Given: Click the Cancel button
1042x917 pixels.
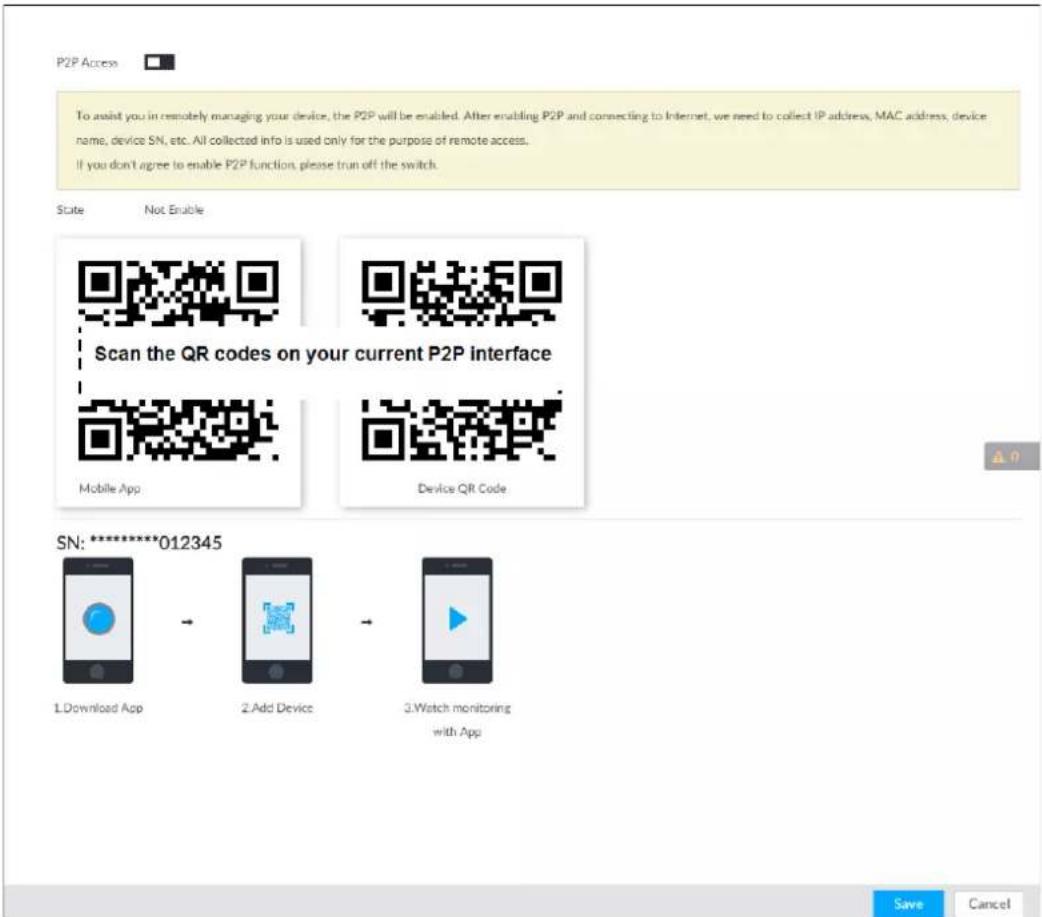Looking at the screenshot, I should coord(989,903).
